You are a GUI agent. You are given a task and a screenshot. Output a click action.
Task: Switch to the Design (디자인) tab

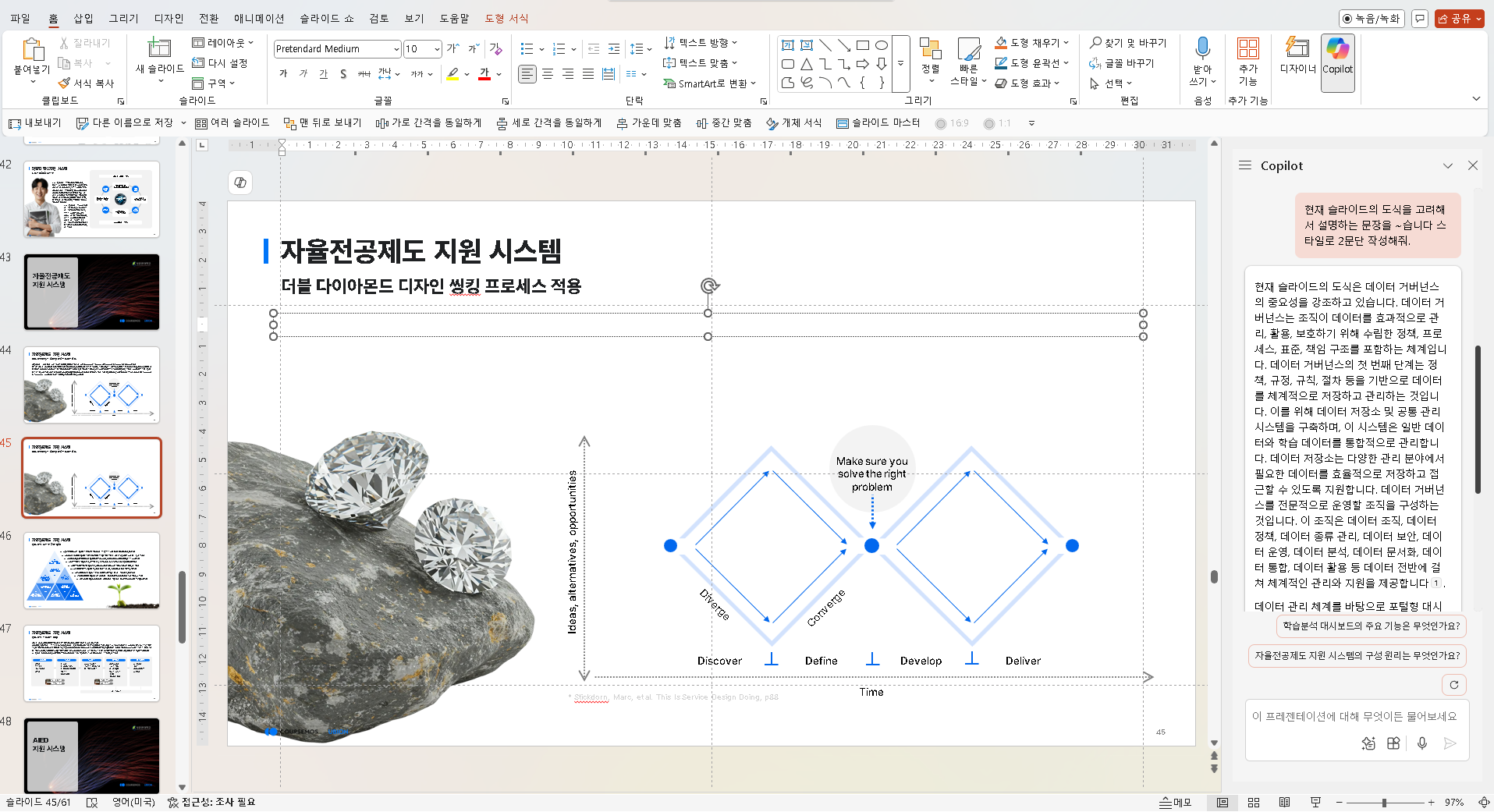point(169,18)
